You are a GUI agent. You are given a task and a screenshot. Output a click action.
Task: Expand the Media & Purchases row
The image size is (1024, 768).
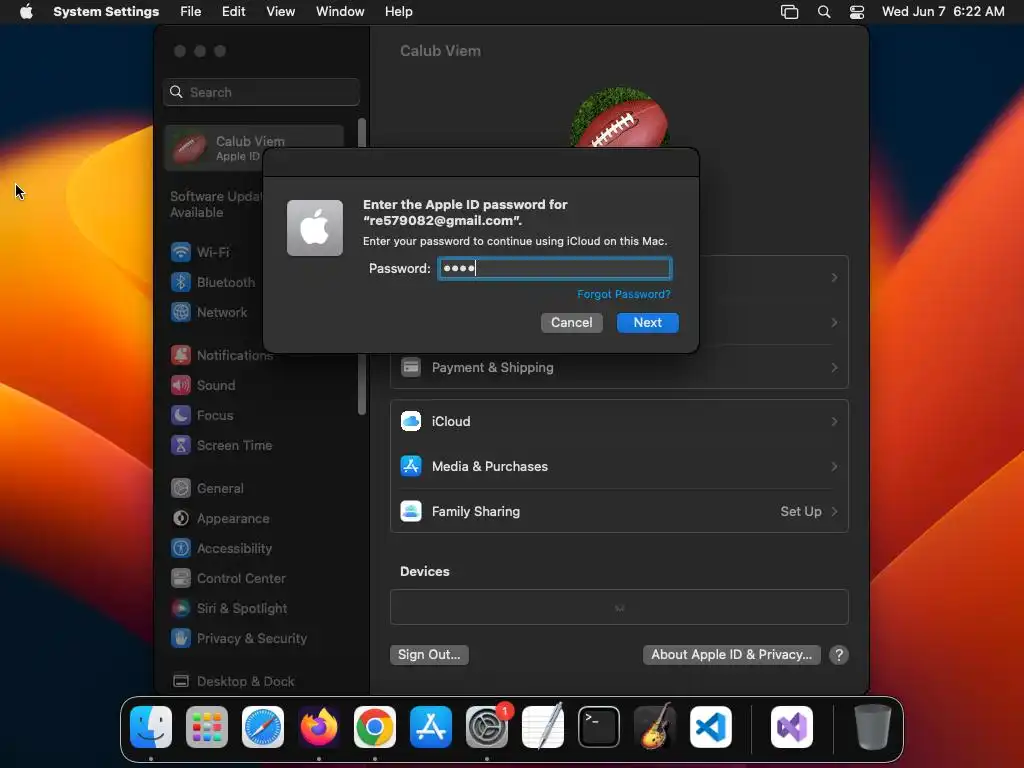pyautogui.click(x=619, y=466)
